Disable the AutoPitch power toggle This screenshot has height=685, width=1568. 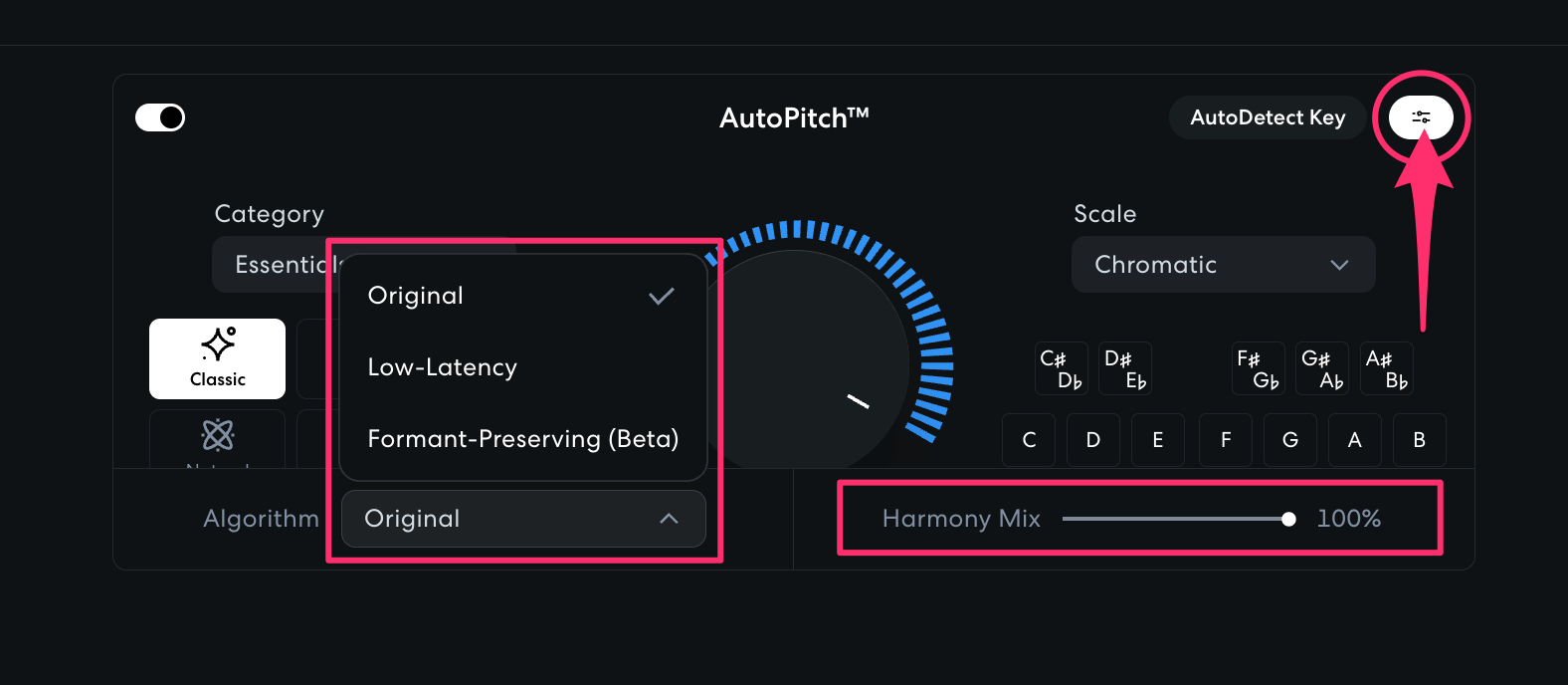(159, 116)
